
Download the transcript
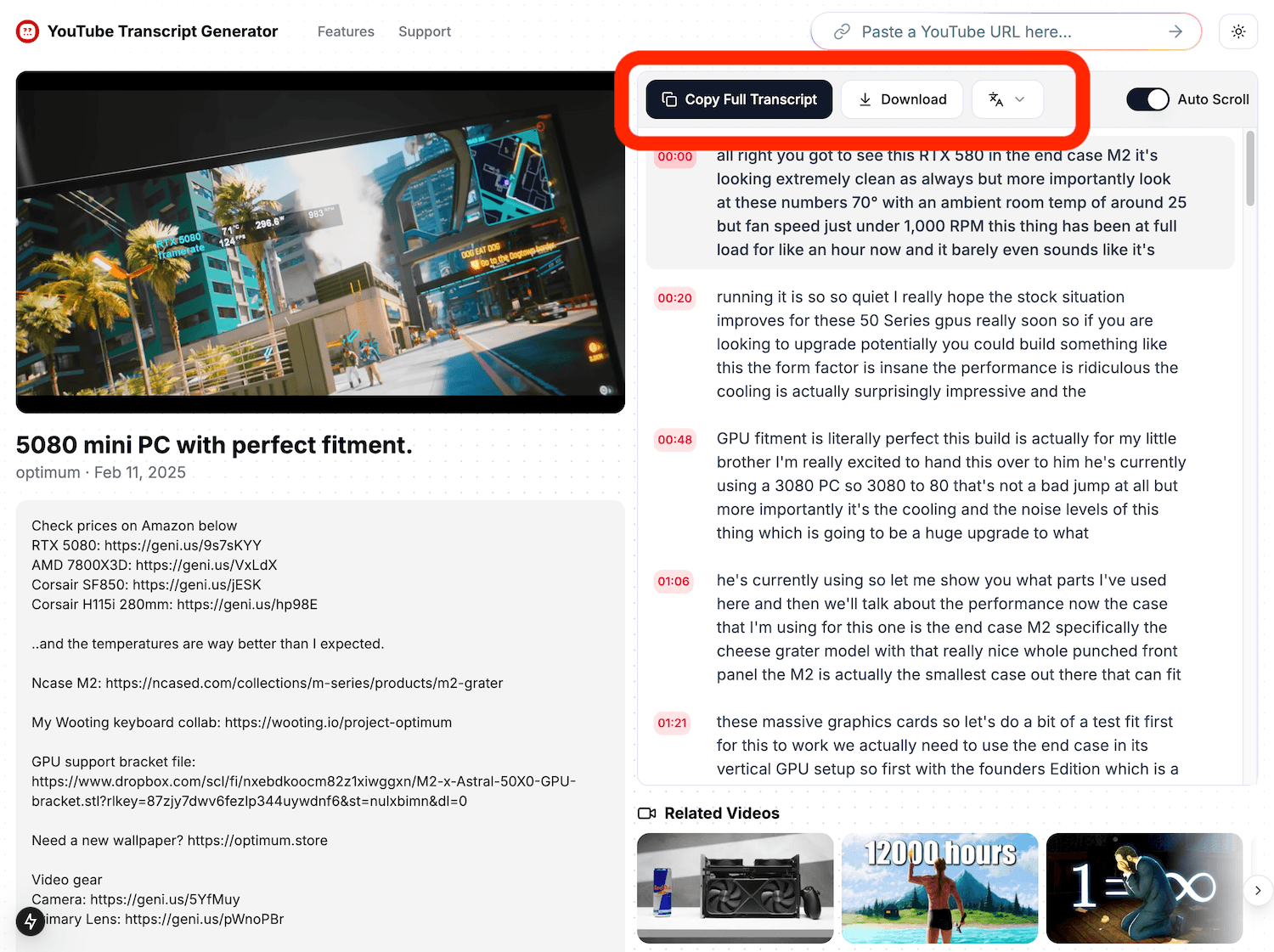pos(902,99)
